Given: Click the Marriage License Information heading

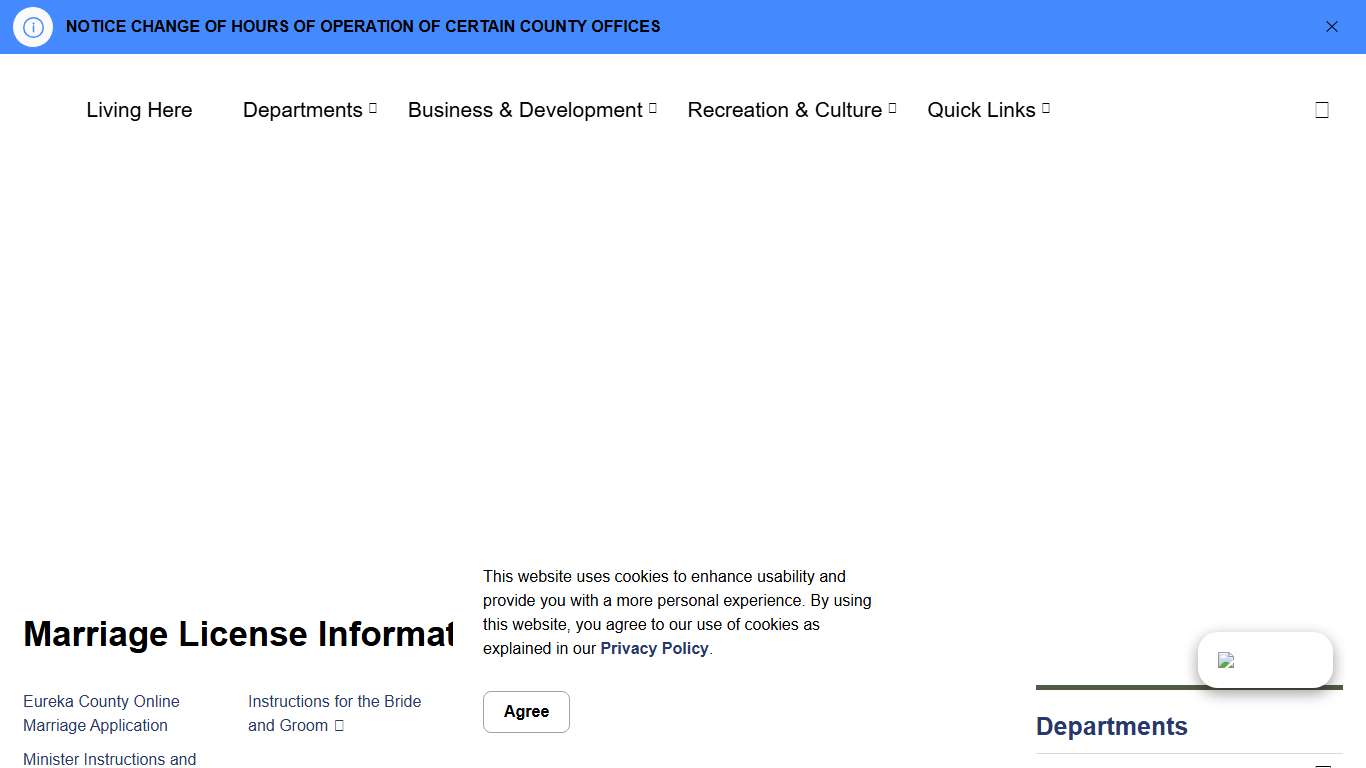Looking at the screenshot, I should [238, 634].
